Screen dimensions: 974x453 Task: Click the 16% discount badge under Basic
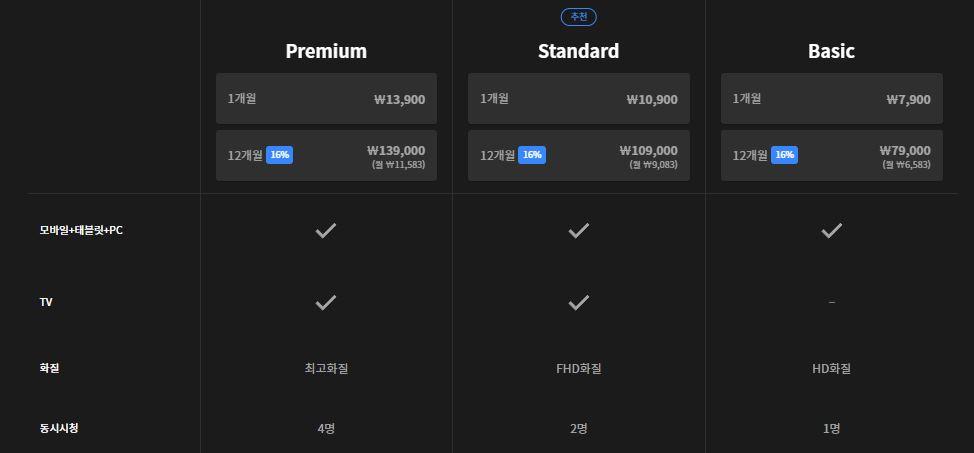click(785, 155)
